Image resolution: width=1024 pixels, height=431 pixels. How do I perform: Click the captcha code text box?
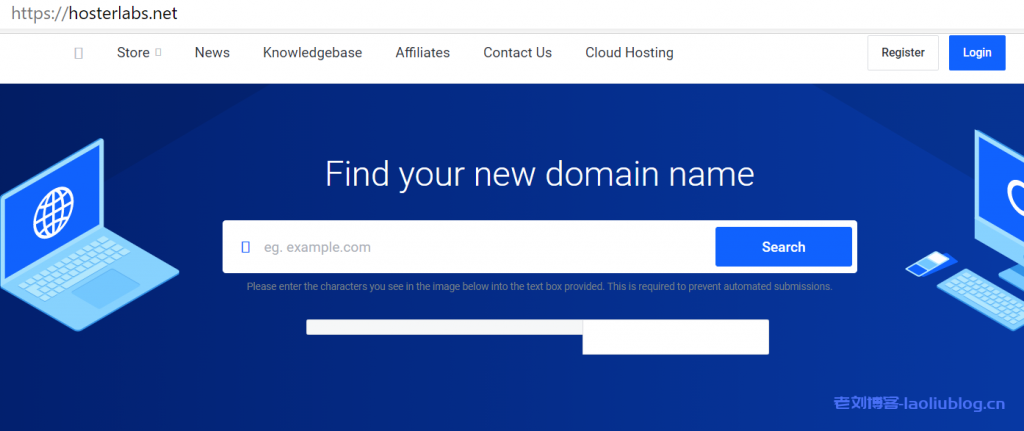675,337
